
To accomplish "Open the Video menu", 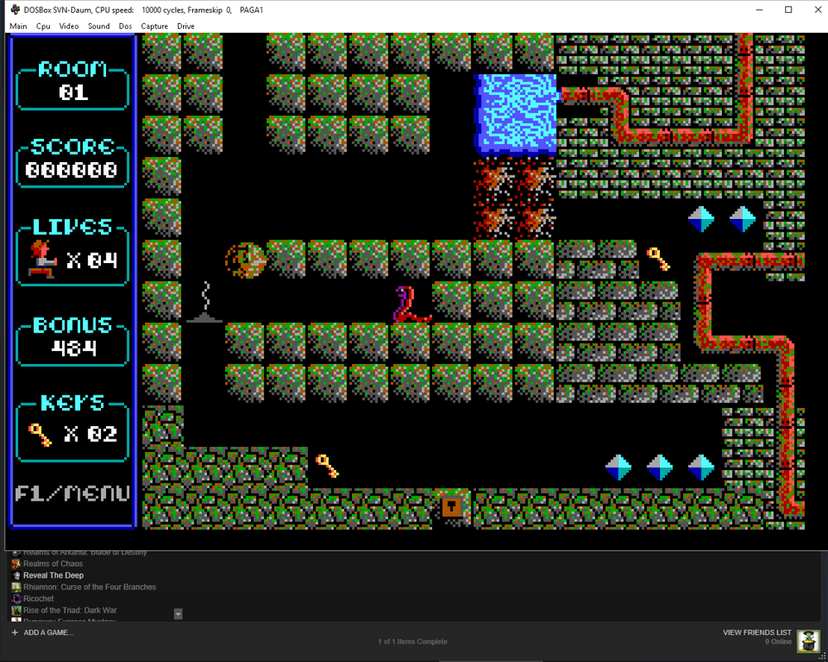I will pyautogui.click(x=69, y=26).
